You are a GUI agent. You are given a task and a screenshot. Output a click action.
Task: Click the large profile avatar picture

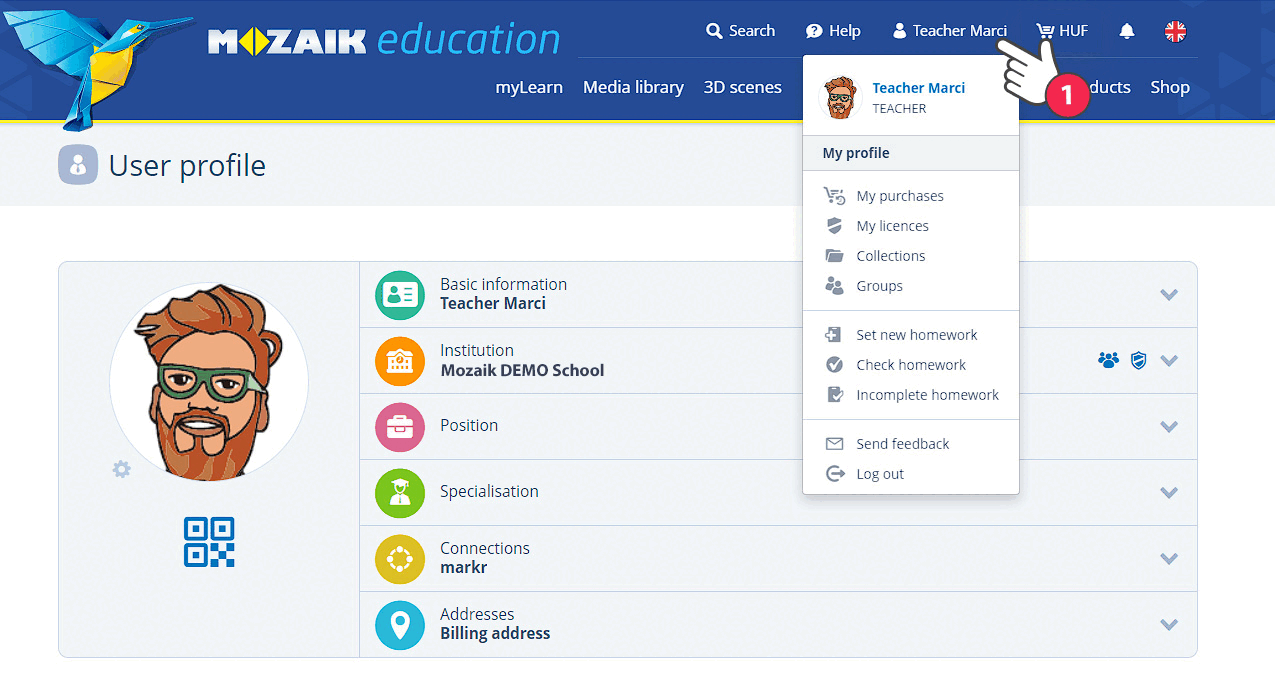(x=209, y=382)
